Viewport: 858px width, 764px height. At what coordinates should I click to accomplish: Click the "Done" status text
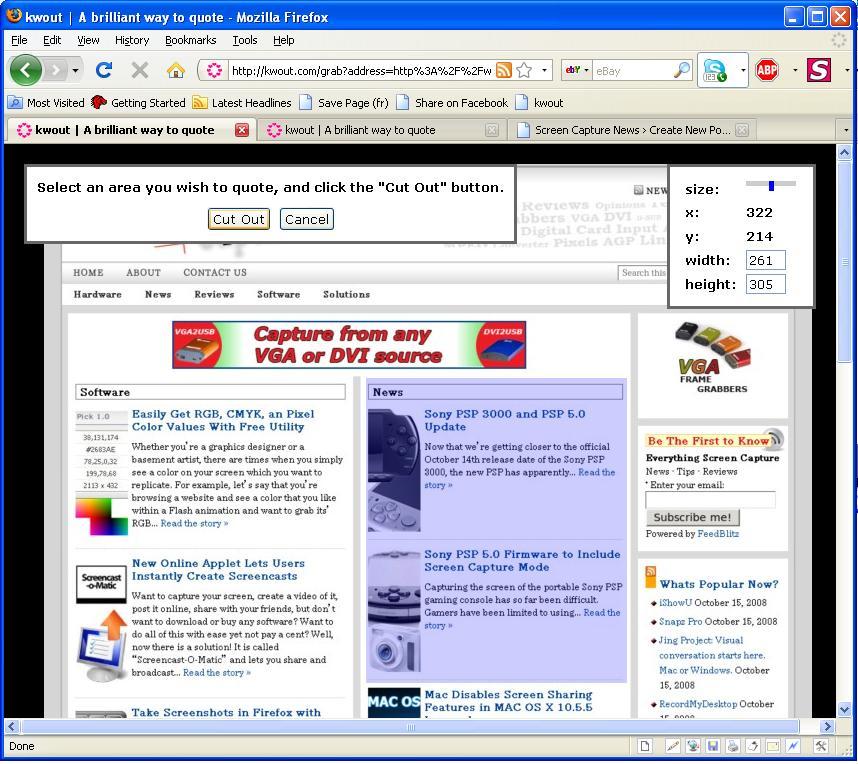pos(22,746)
